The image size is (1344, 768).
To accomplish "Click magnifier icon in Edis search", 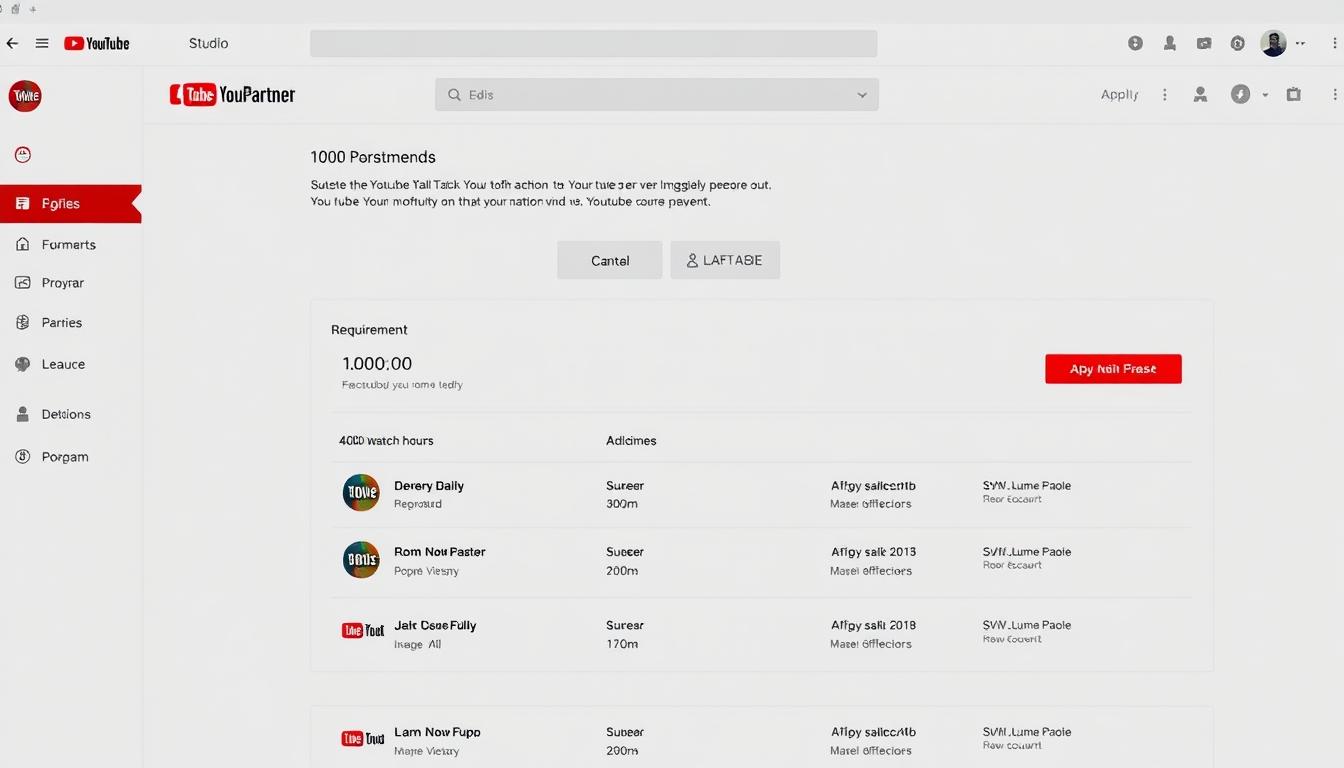I will tap(454, 95).
